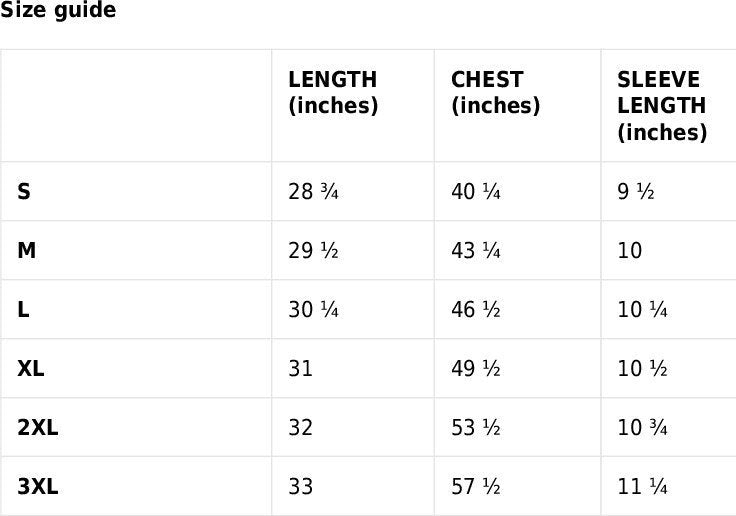
Task: Select the 3XL size row label
Action: point(38,487)
